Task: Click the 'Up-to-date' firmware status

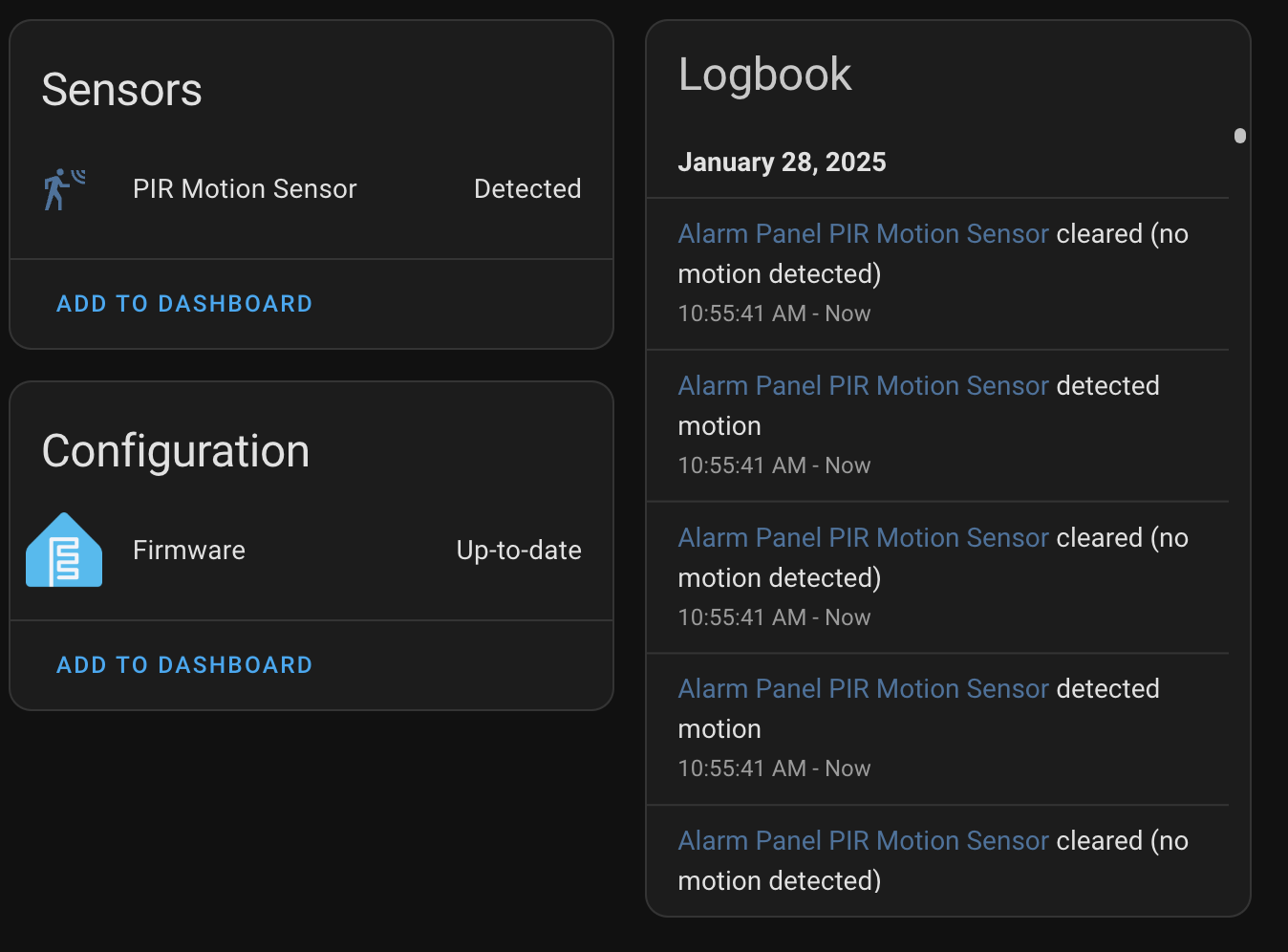Action: tap(519, 551)
